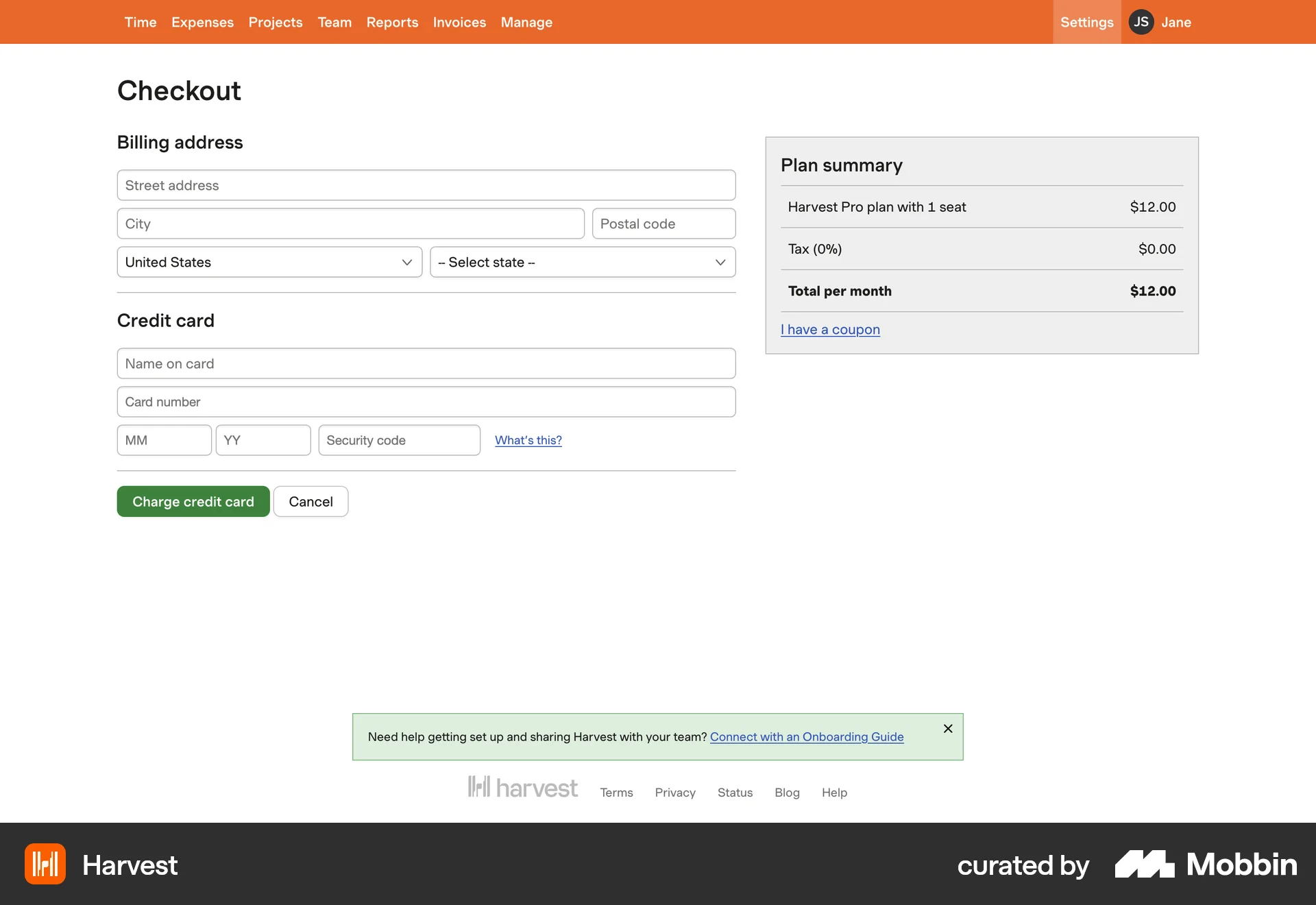Click the What's this? link

coord(528,440)
